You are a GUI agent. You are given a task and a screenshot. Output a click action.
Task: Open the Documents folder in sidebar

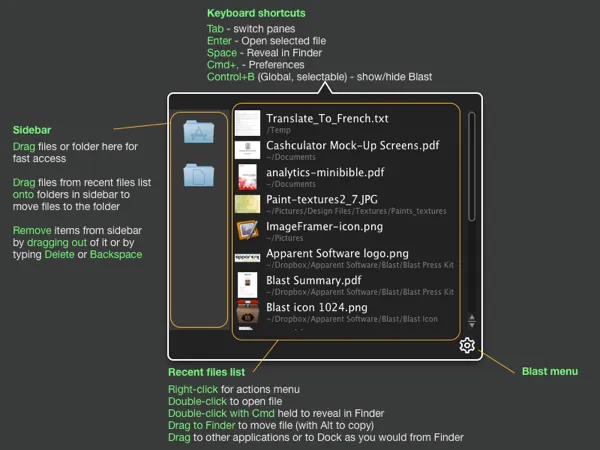[x=199, y=175]
